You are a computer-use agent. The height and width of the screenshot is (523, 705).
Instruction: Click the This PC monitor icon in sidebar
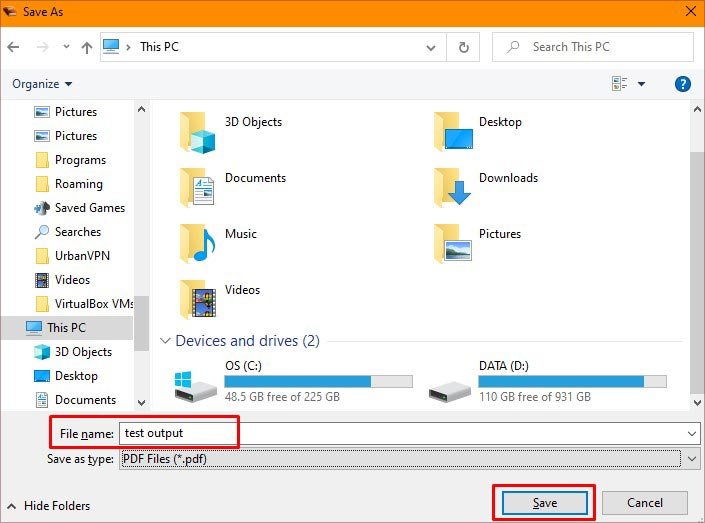34,328
